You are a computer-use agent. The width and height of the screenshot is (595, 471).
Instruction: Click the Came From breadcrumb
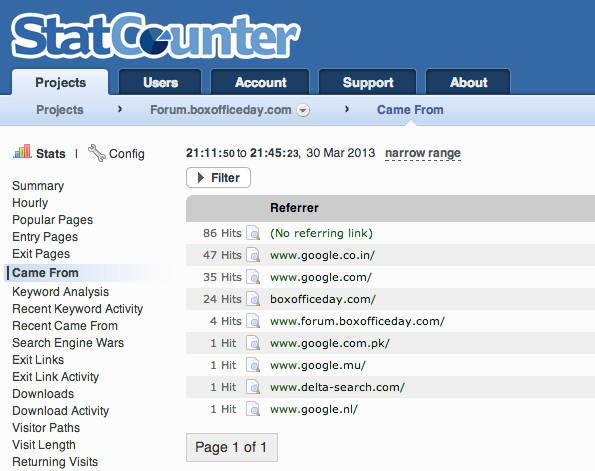pyautogui.click(x=410, y=110)
